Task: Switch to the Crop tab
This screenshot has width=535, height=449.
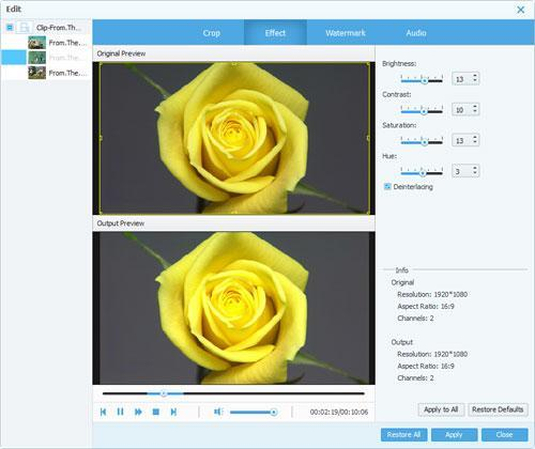Action: [x=211, y=33]
